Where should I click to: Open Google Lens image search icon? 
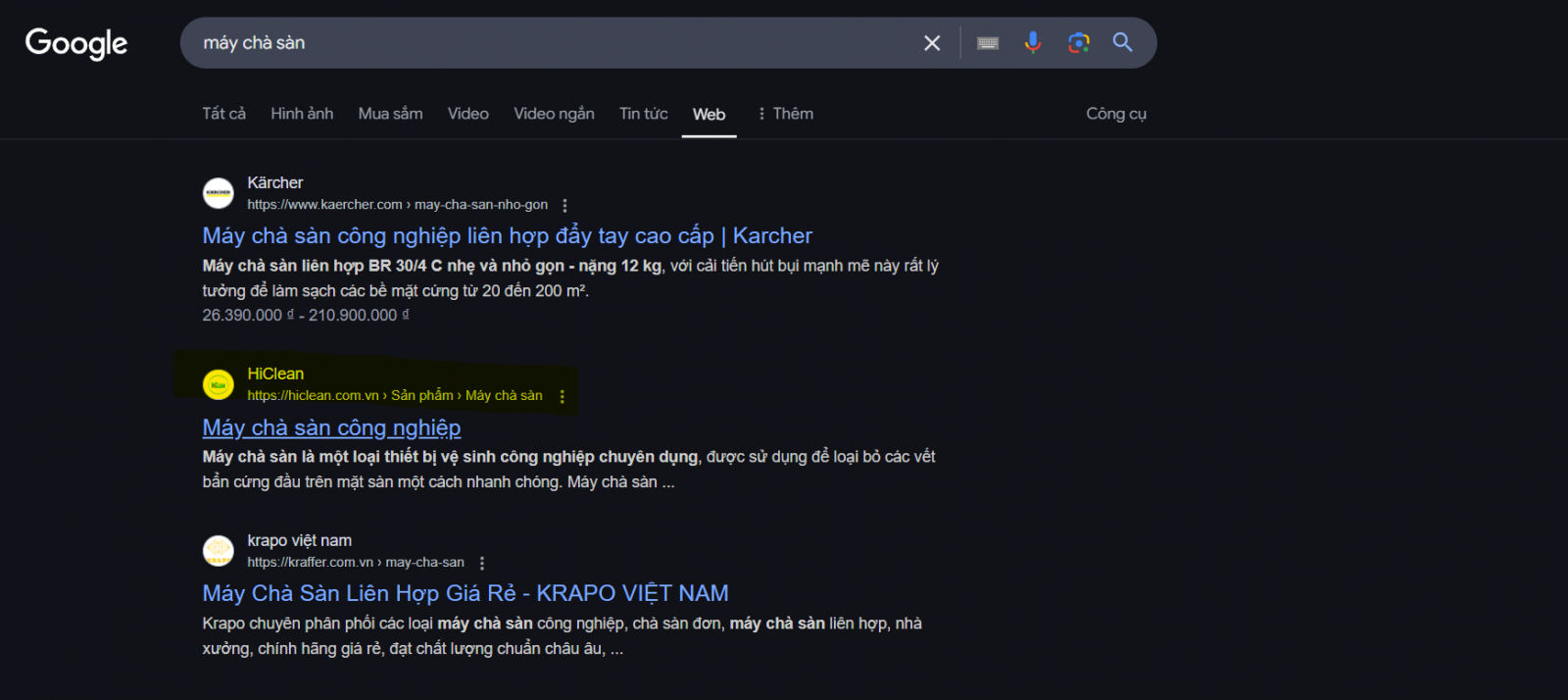(1079, 42)
